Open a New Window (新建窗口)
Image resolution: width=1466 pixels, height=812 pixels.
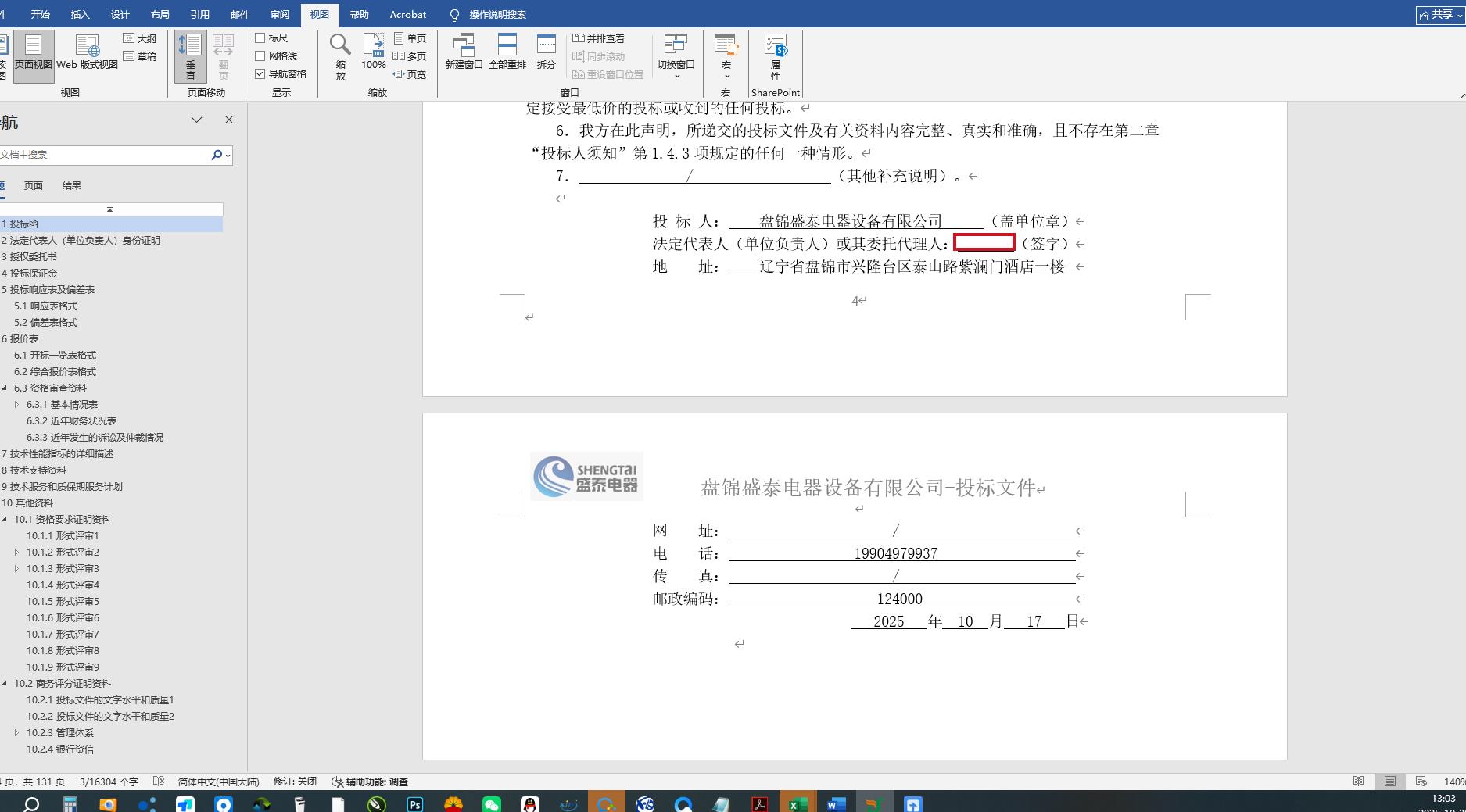(464, 52)
